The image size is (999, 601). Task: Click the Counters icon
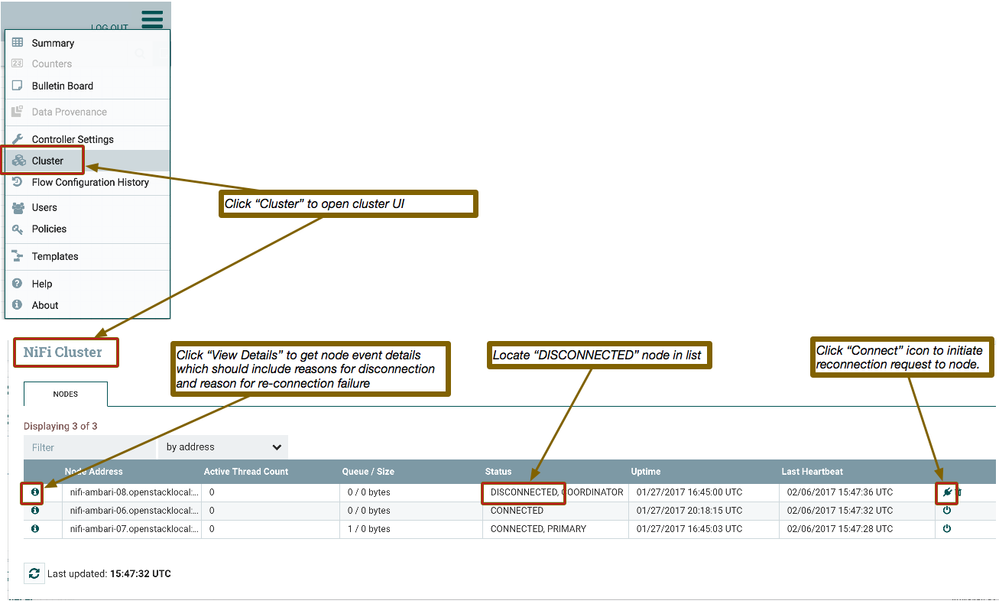coord(17,63)
